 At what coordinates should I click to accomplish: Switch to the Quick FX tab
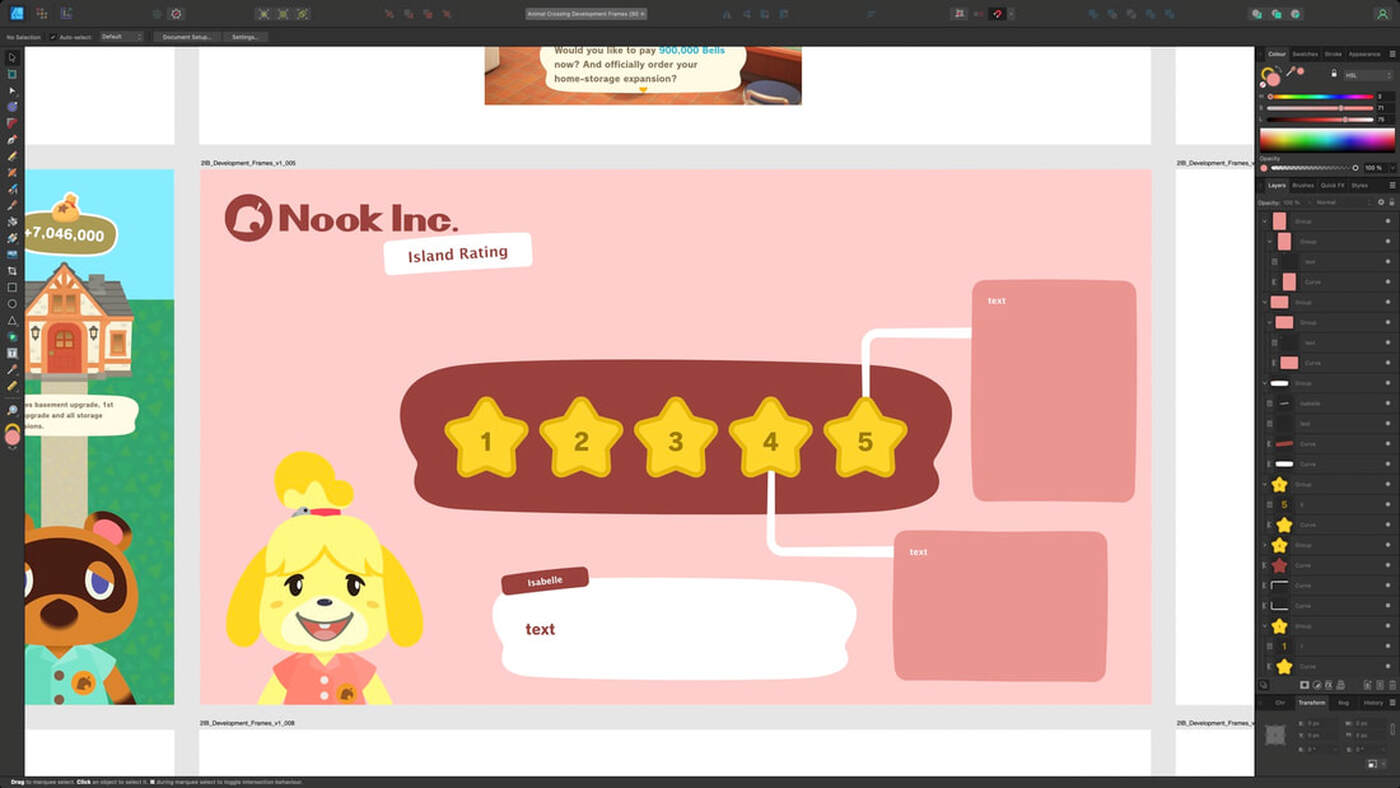1332,185
